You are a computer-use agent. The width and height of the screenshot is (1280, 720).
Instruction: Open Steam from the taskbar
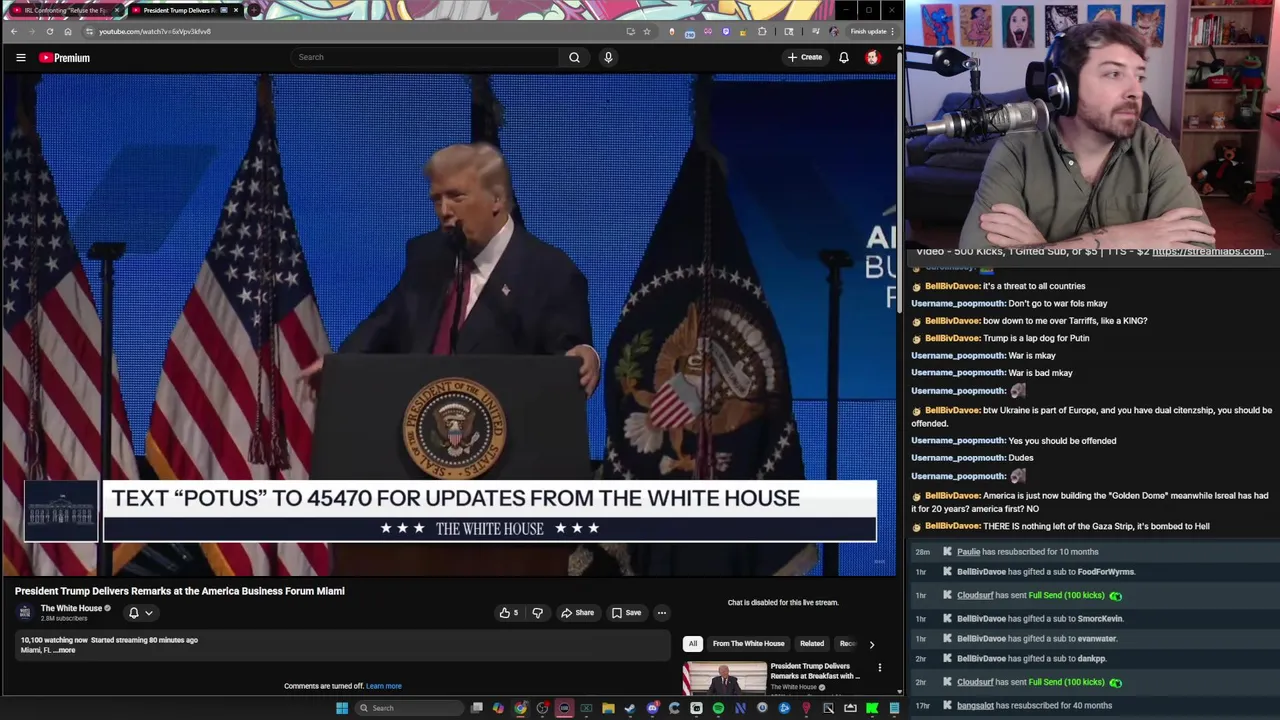pyautogui.click(x=630, y=708)
